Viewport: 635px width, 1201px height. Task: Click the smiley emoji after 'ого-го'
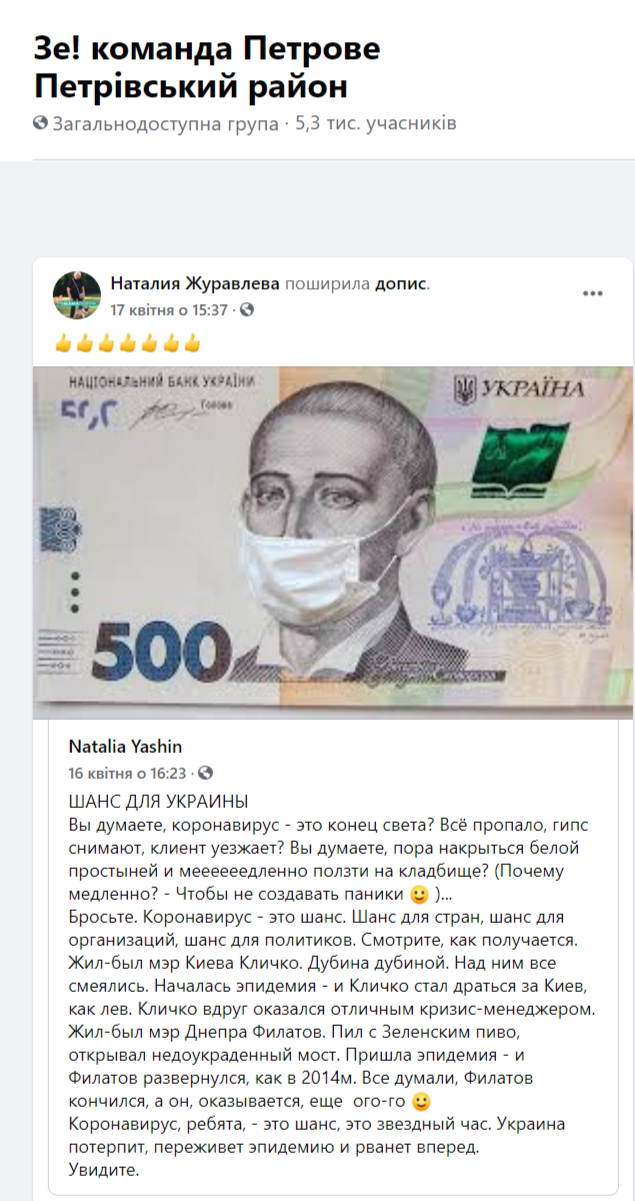coord(421,1102)
